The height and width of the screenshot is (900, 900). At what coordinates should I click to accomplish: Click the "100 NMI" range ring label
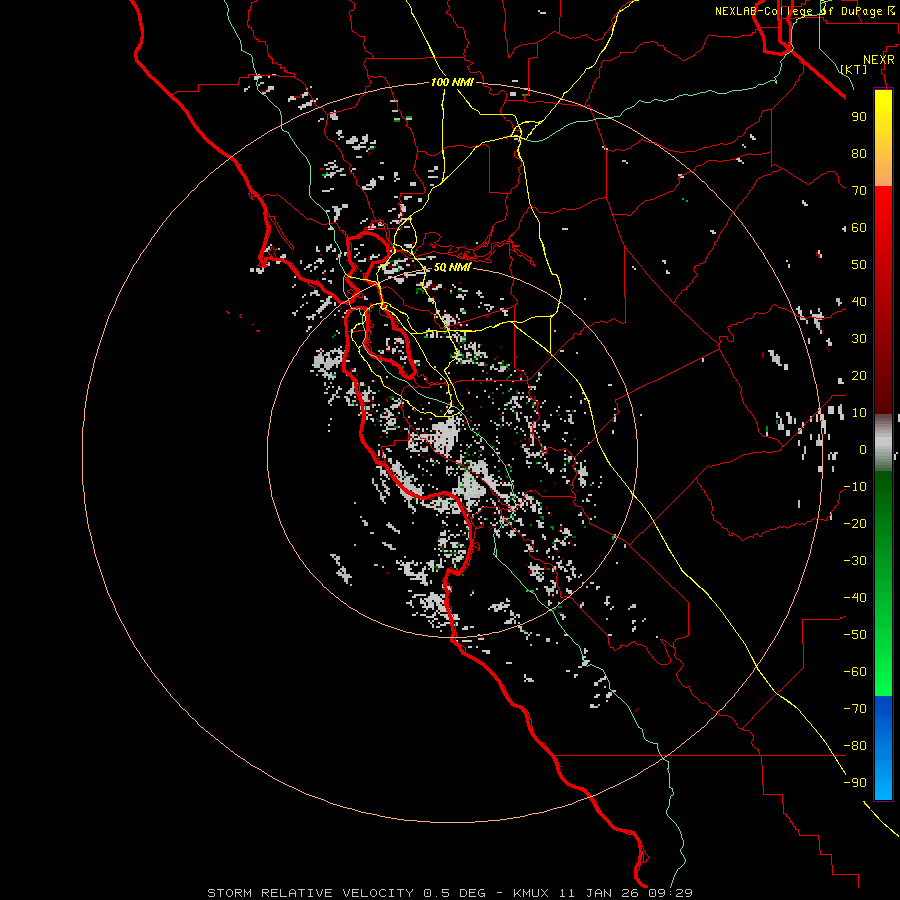click(452, 83)
